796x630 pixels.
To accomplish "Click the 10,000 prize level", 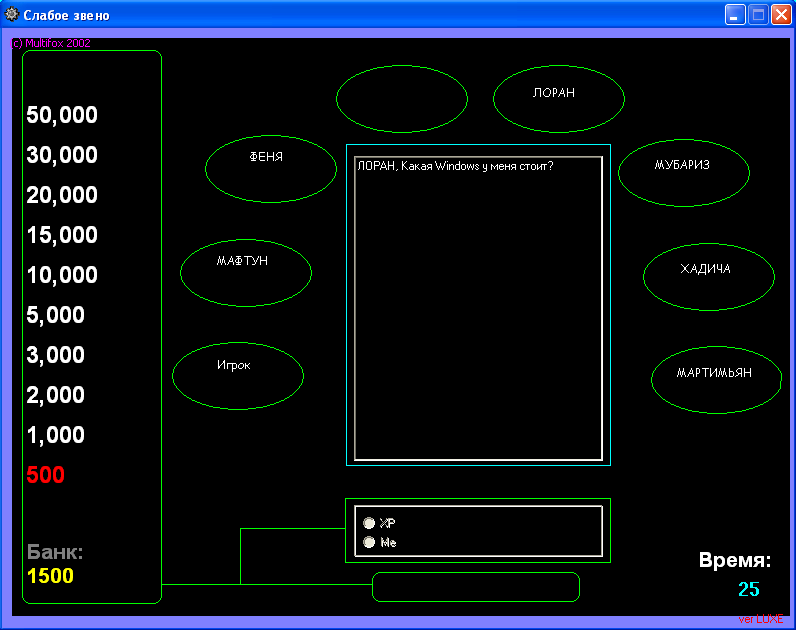I will tap(62, 275).
